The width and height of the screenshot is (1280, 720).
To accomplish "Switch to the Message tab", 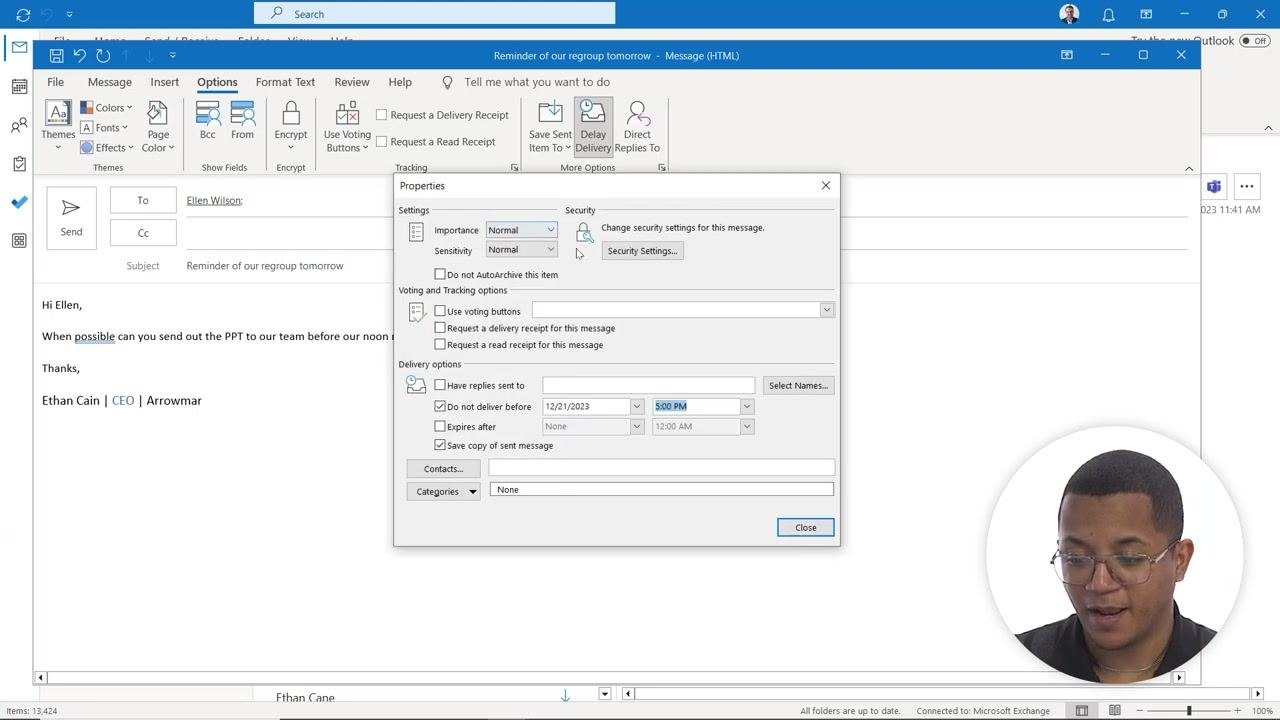I will coord(110,82).
